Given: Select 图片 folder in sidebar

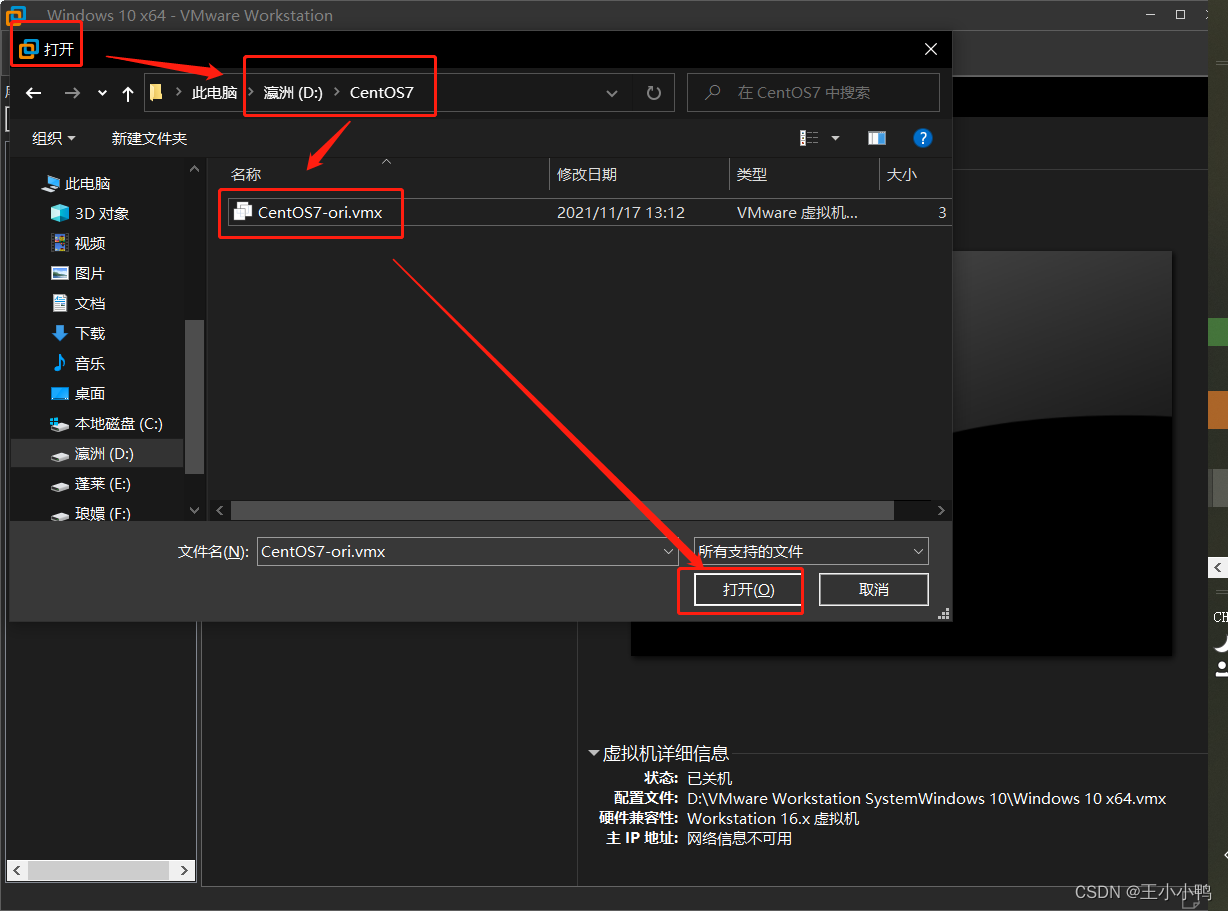Looking at the screenshot, I should [78, 274].
